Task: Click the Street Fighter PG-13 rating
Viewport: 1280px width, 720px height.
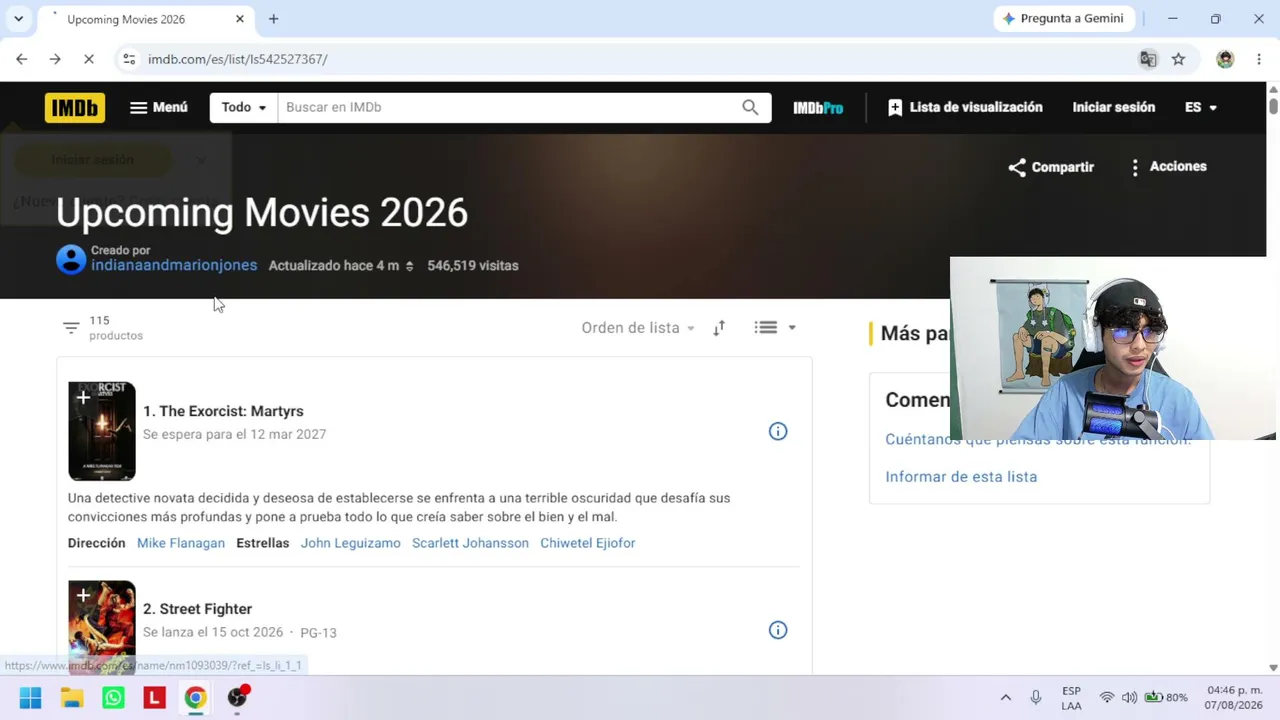Action: (x=318, y=633)
